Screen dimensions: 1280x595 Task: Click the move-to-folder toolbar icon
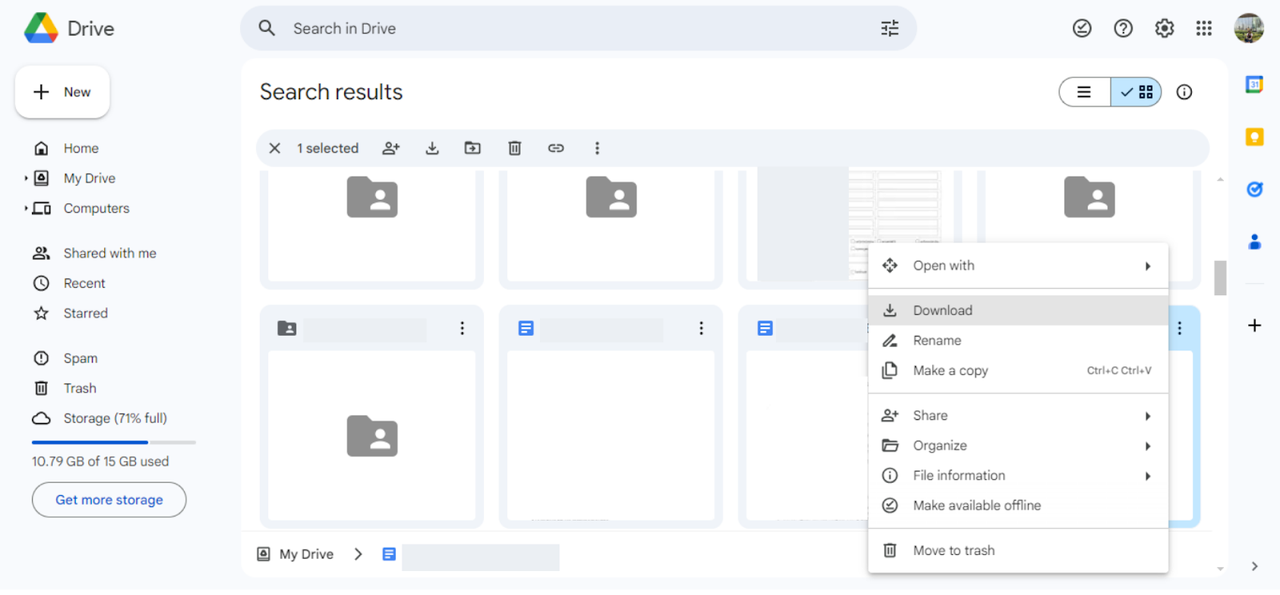[x=473, y=148]
